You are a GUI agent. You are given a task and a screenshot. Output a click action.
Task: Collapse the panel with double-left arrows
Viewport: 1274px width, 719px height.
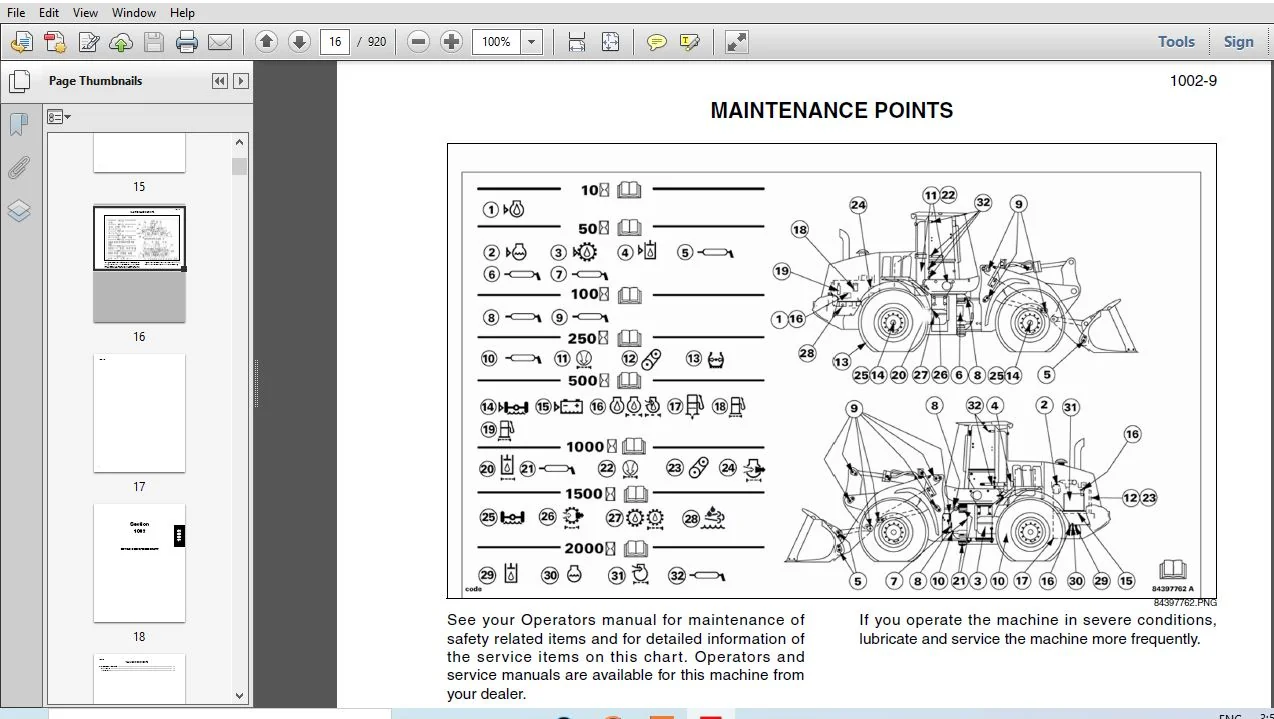click(220, 81)
